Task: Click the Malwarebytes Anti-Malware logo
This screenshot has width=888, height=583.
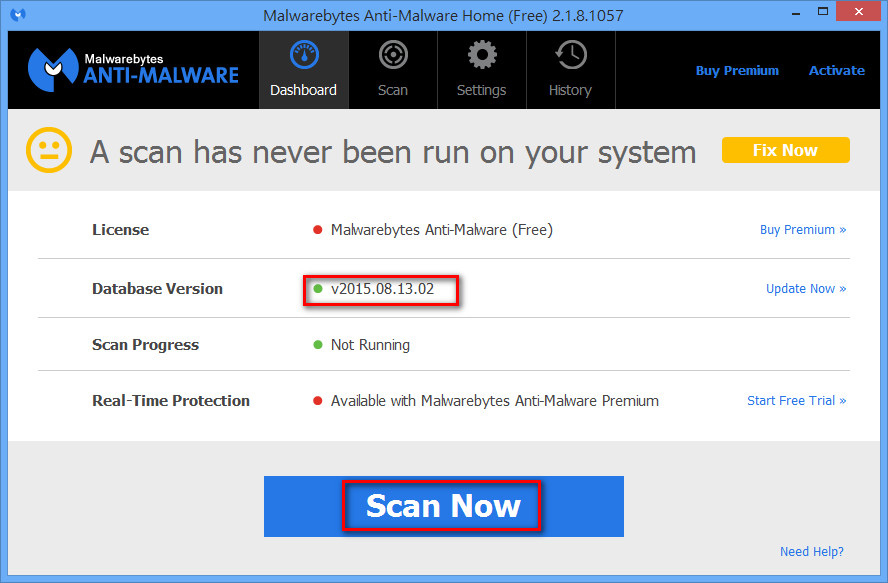Action: pyautogui.click(x=133, y=70)
